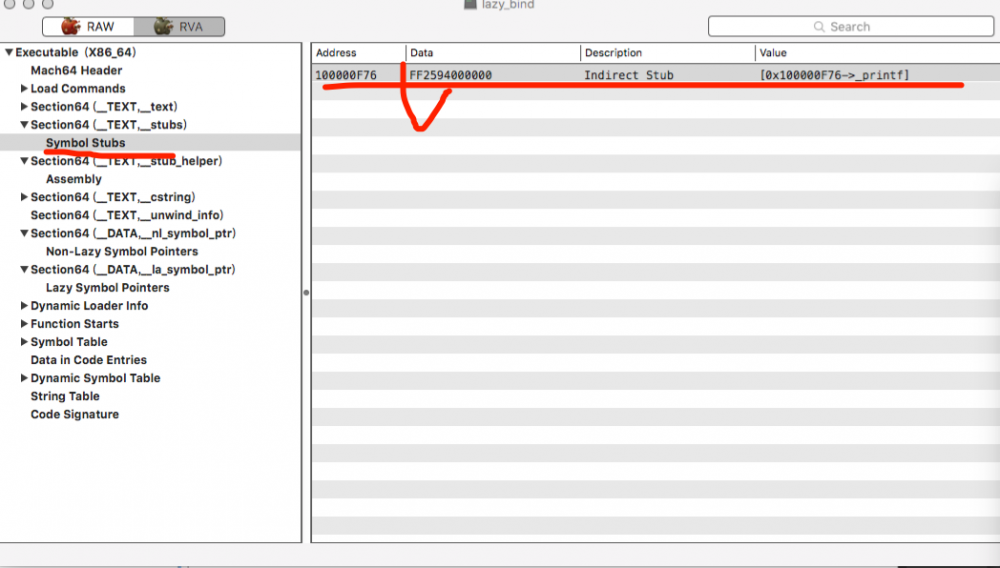This screenshot has width=1000, height=568.
Task: Select the Symbol Stubs item
Action: [85, 143]
